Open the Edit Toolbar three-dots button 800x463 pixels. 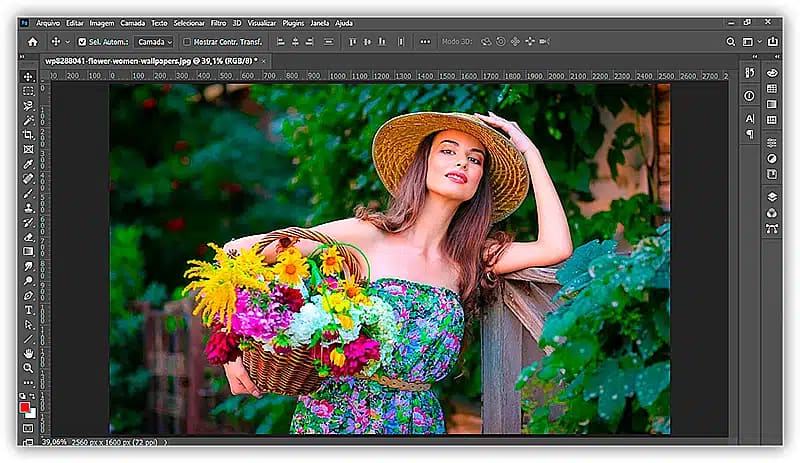point(28,382)
